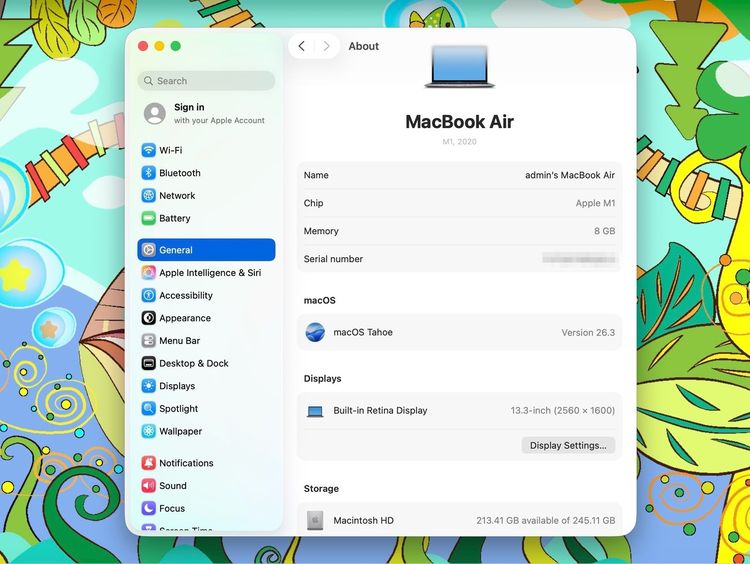Screen dimensions: 750x564
Task: Click the Desktop & Dock icon
Action: pos(149,363)
